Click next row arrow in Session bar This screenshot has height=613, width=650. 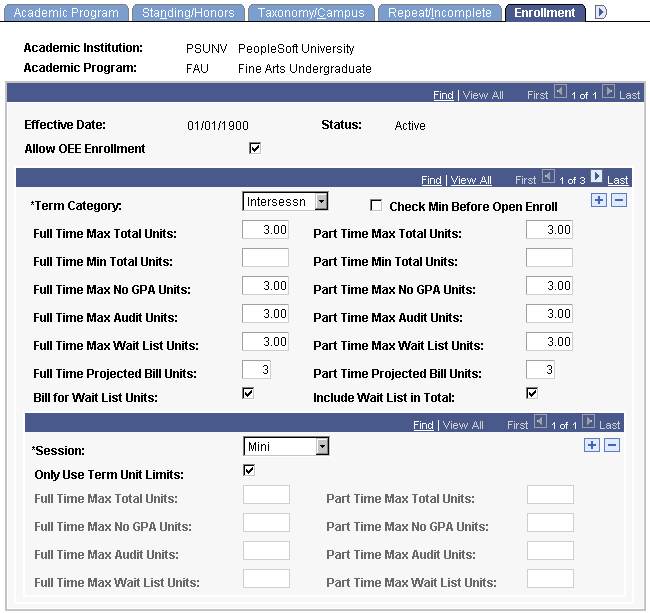point(588,422)
